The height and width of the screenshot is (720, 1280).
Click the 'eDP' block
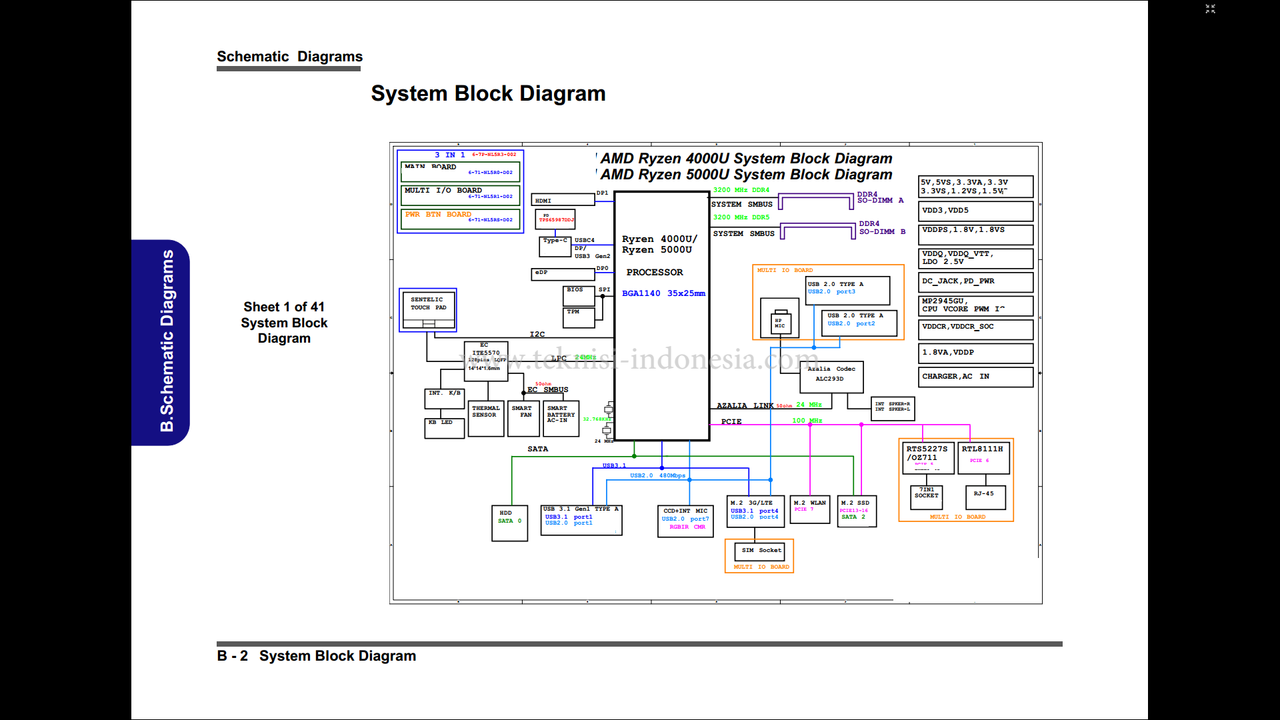[x=563, y=273]
